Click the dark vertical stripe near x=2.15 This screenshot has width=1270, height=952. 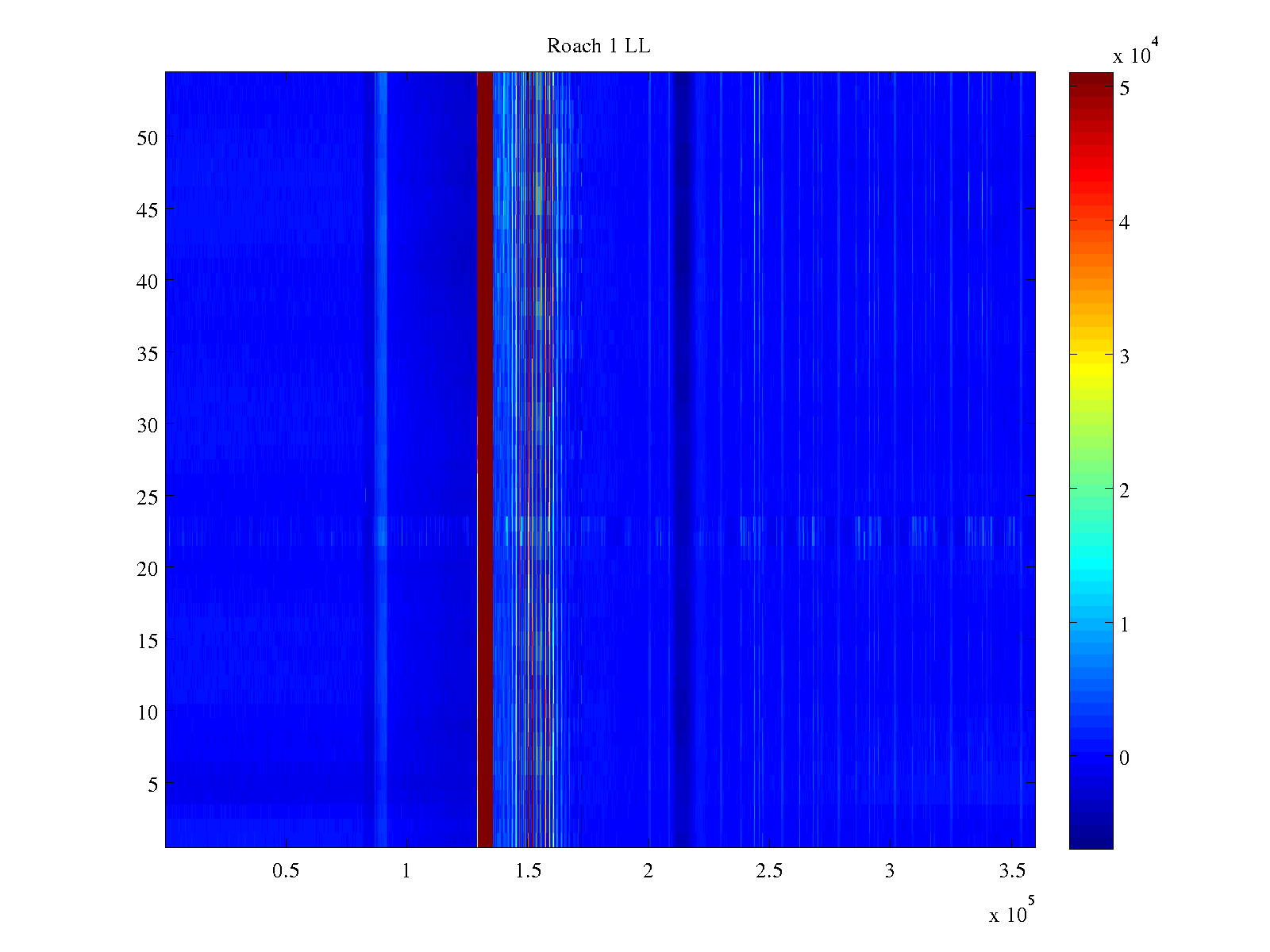coord(682,459)
